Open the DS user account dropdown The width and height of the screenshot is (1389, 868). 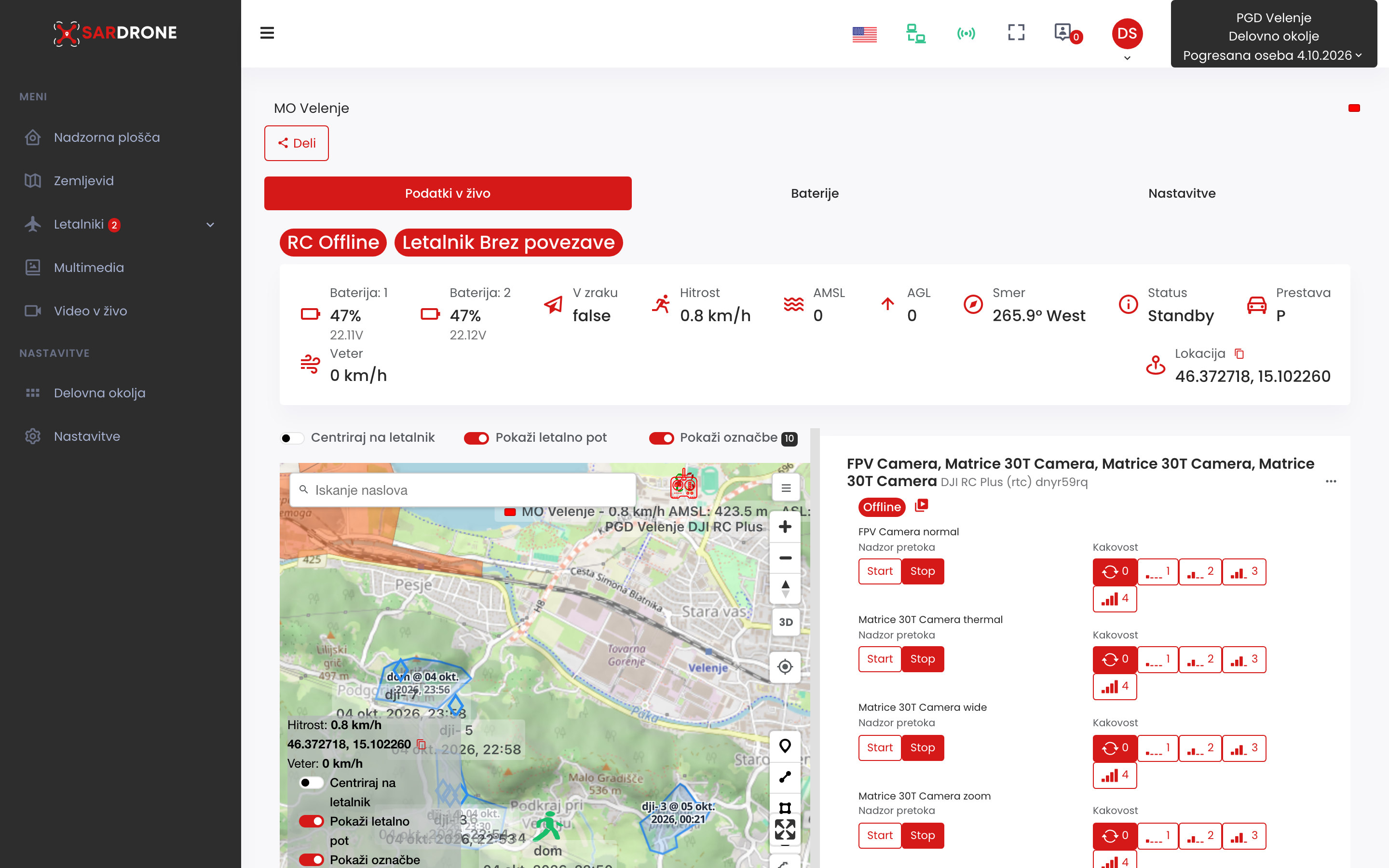[1127, 40]
